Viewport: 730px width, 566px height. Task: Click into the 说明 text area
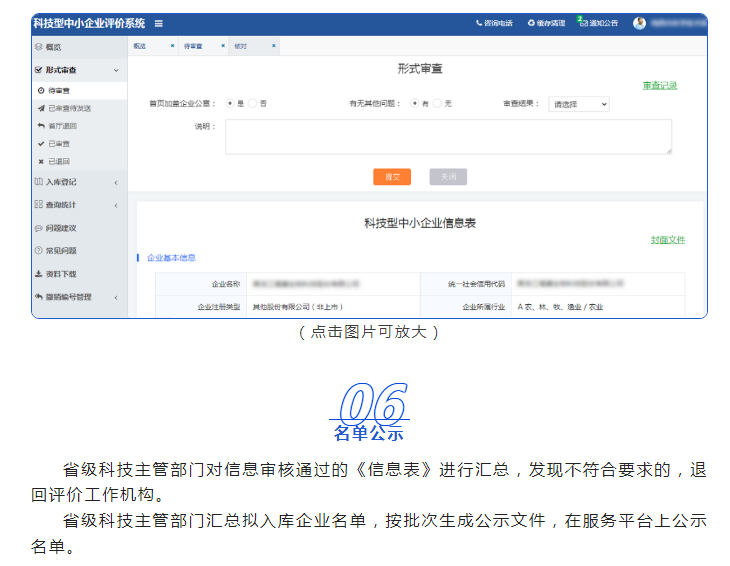(448, 137)
